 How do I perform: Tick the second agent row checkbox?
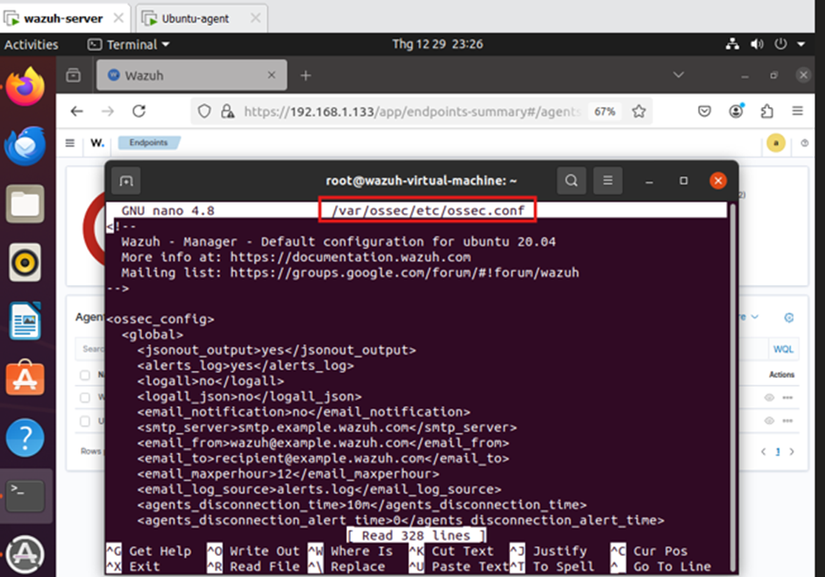point(85,421)
